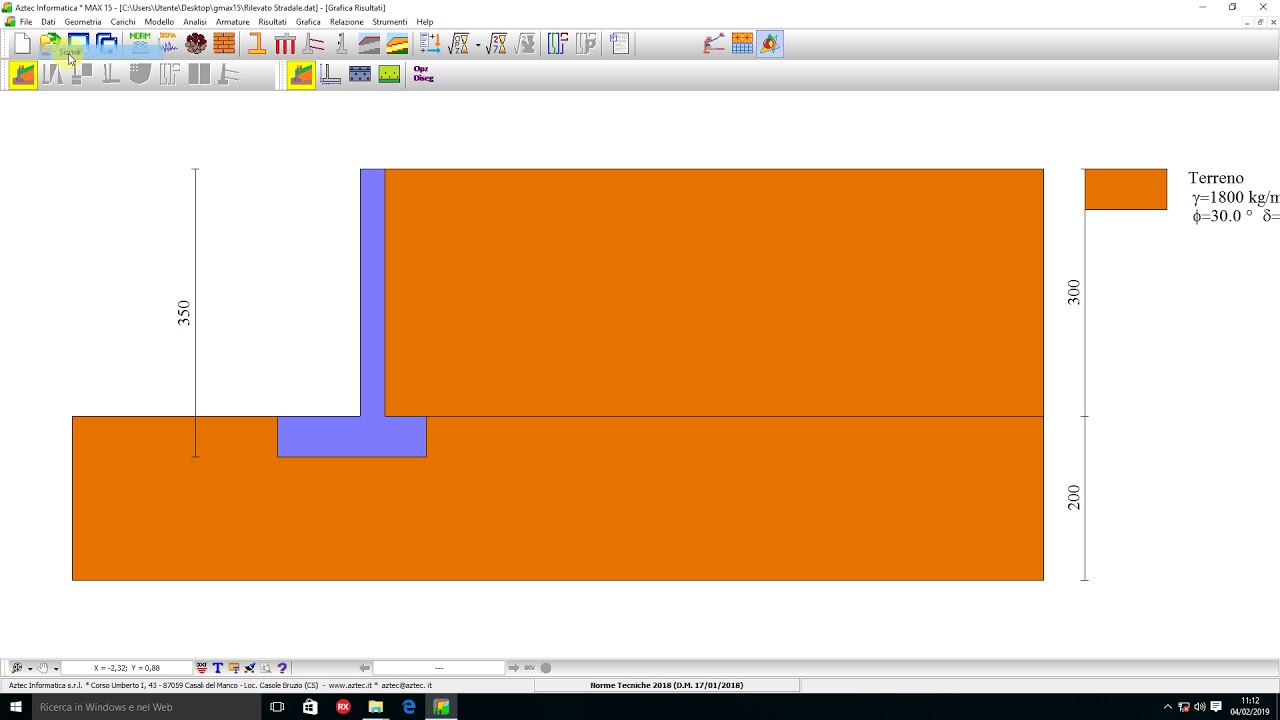Save the file with floppy disk icon
1280x720 pixels.
point(79,44)
